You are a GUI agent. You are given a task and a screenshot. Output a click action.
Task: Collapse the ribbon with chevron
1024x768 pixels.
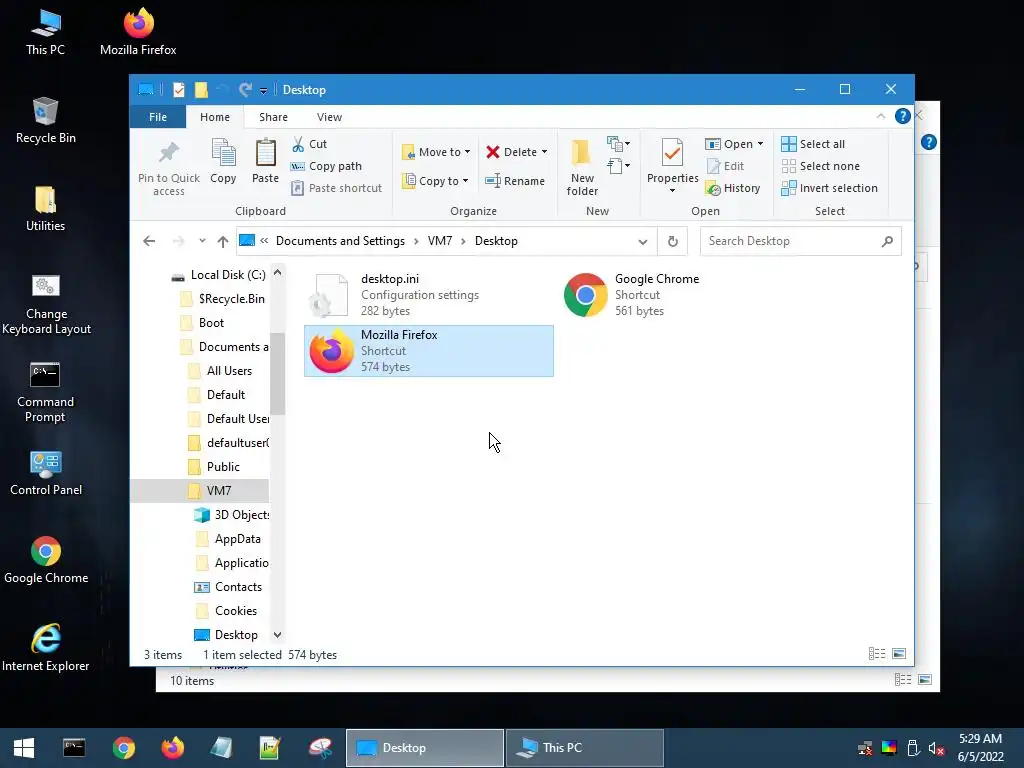tap(880, 116)
